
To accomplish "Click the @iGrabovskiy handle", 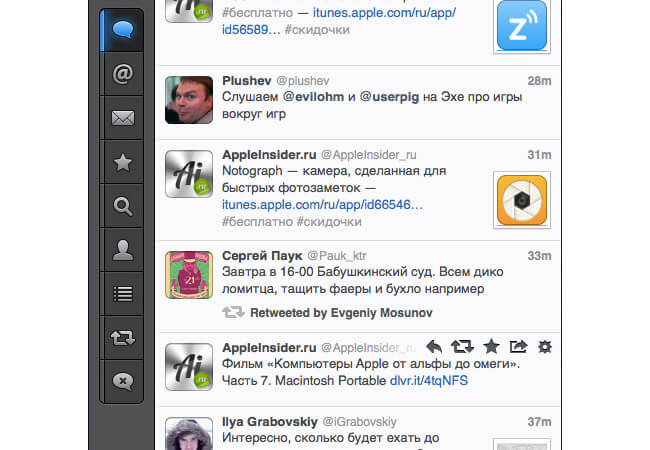I will tap(359, 422).
